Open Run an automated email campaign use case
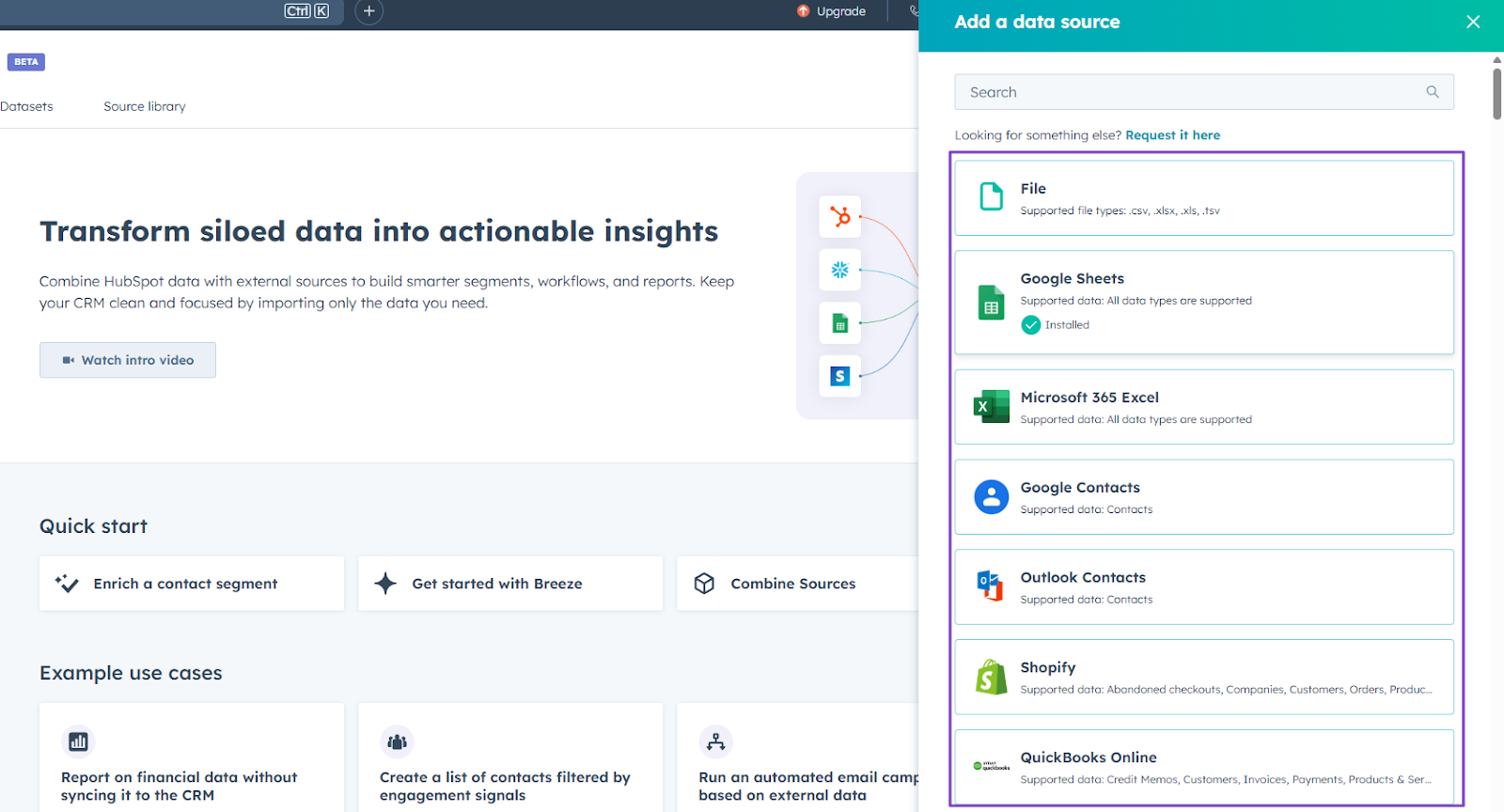The width and height of the screenshot is (1504, 812). click(x=797, y=757)
